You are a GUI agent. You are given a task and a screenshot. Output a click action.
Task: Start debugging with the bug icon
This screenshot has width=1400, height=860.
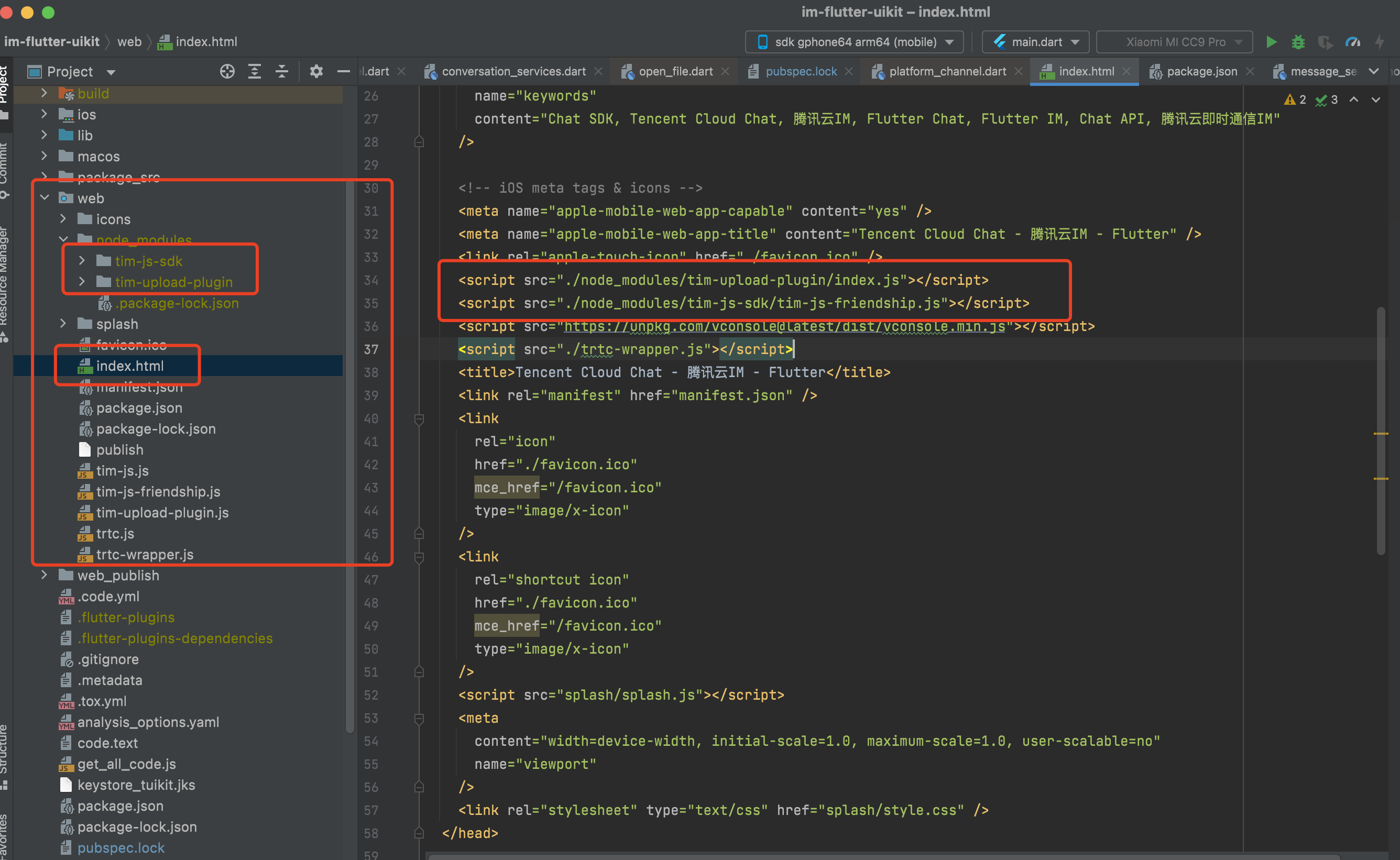pos(1298,42)
